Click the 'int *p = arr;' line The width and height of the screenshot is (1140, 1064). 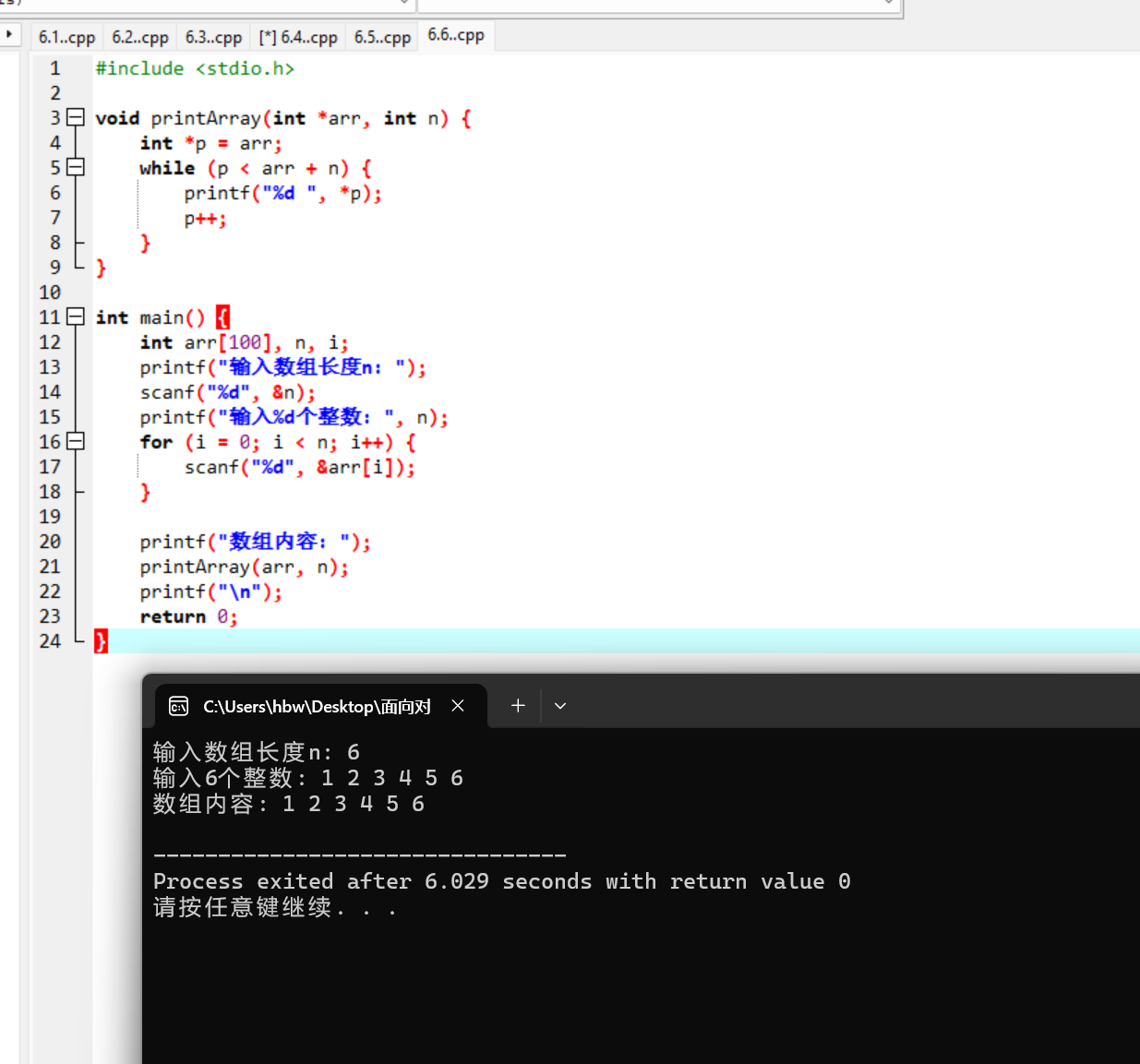(x=211, y=143)
